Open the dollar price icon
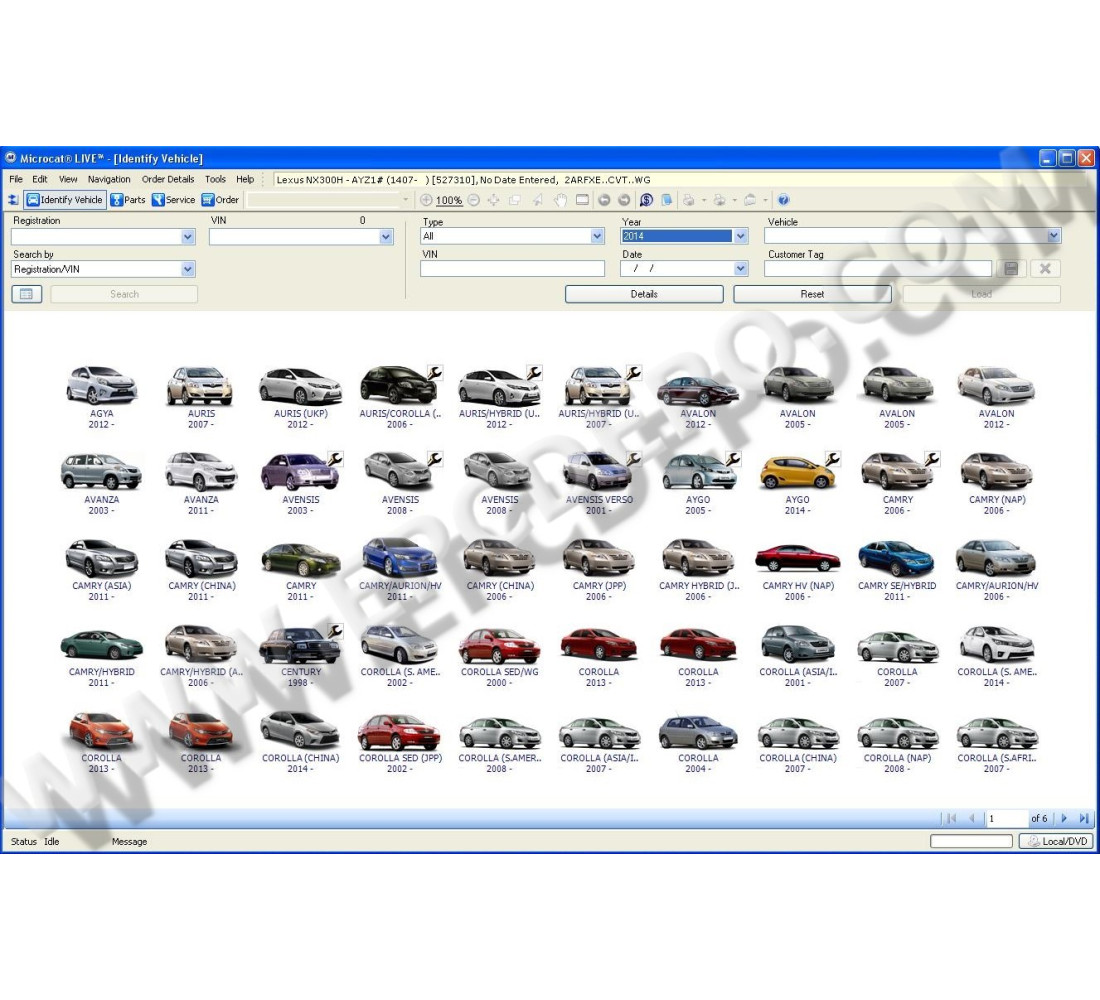 [646, 200]
